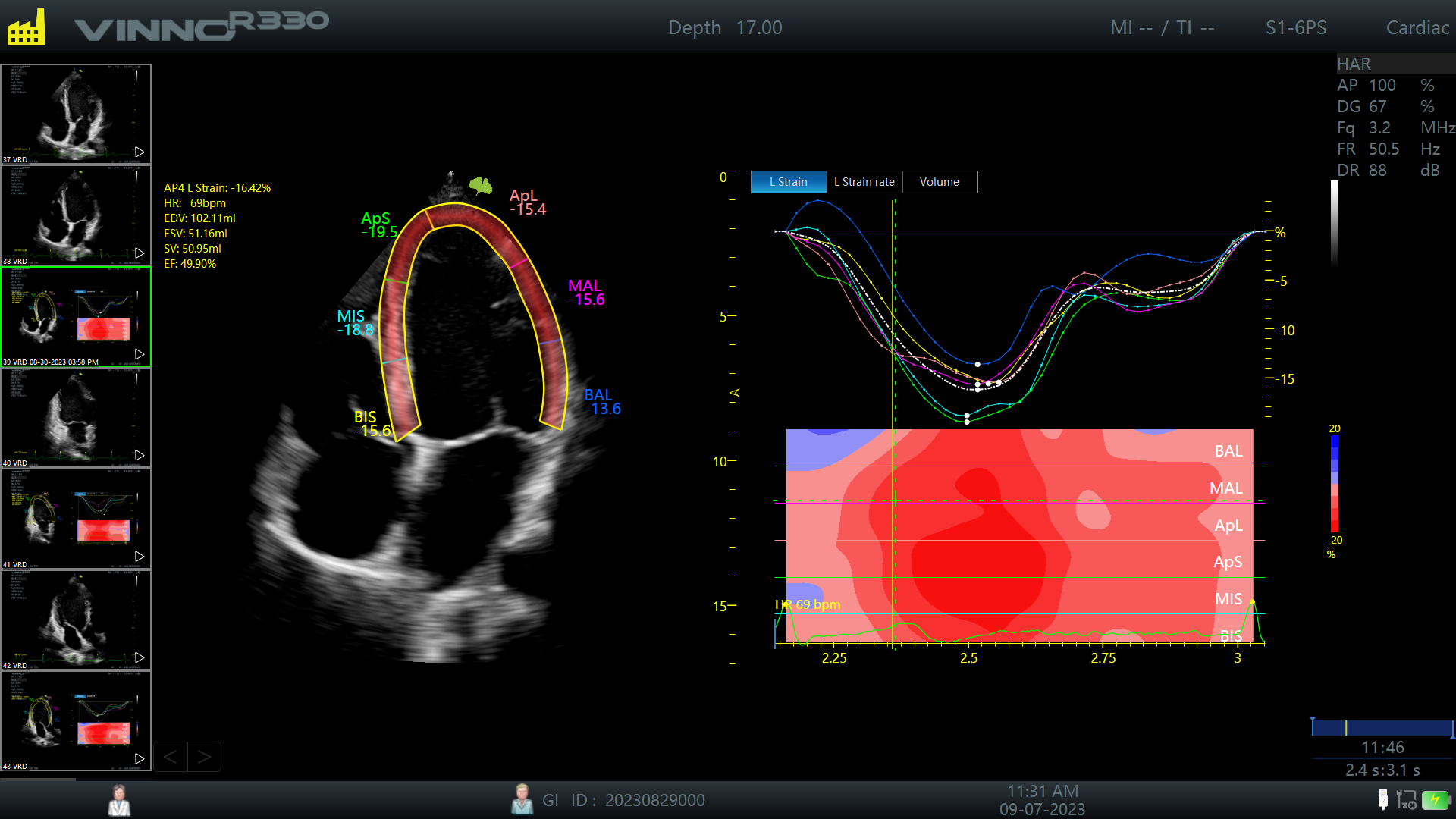Select the L Strain tab
This screenshot has height=819, width=1456.
coord(788,182)
